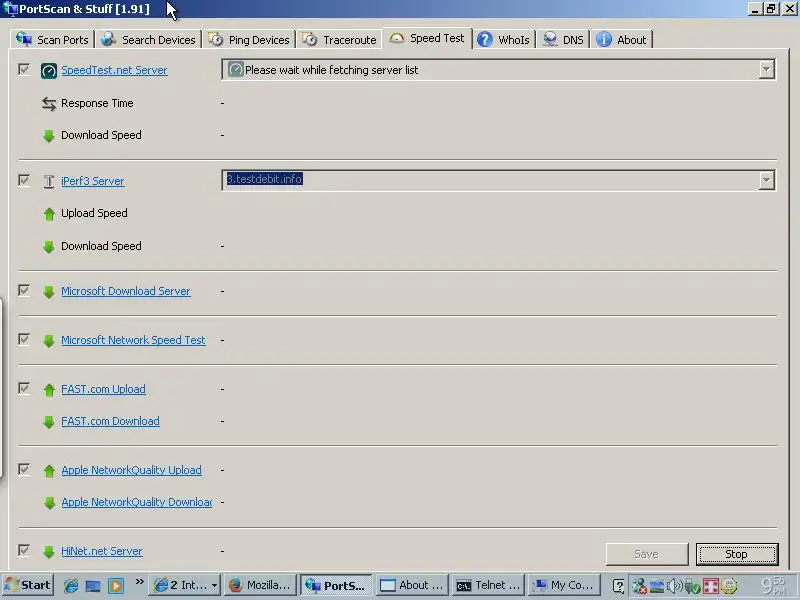Viewport: 800px width, 600px height.
Task: Click the iPerf3 Upload Speed arrow icon
Action: pyautogui.click(x=48, y=214)
